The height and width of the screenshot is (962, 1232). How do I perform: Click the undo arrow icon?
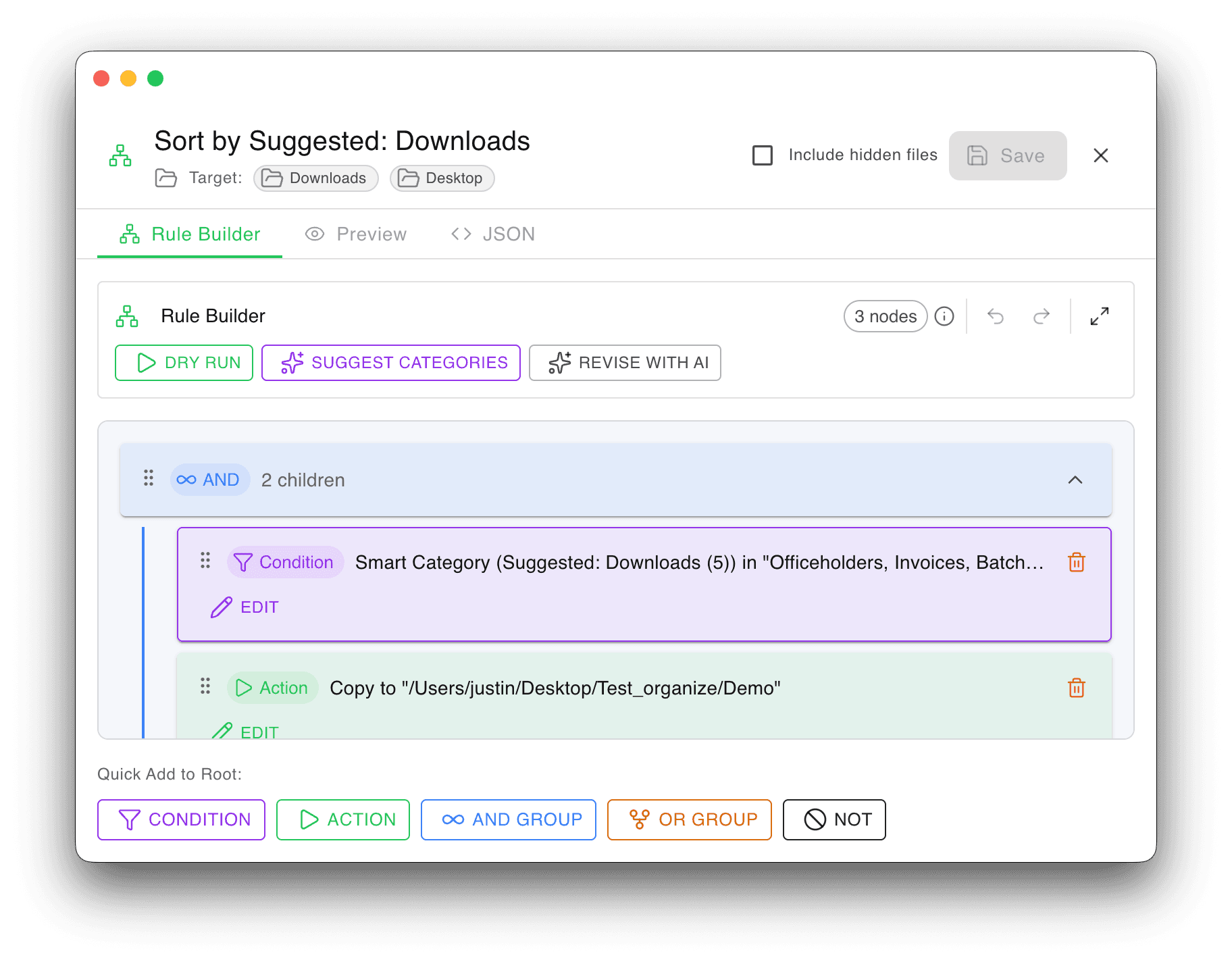click(995, 316)
